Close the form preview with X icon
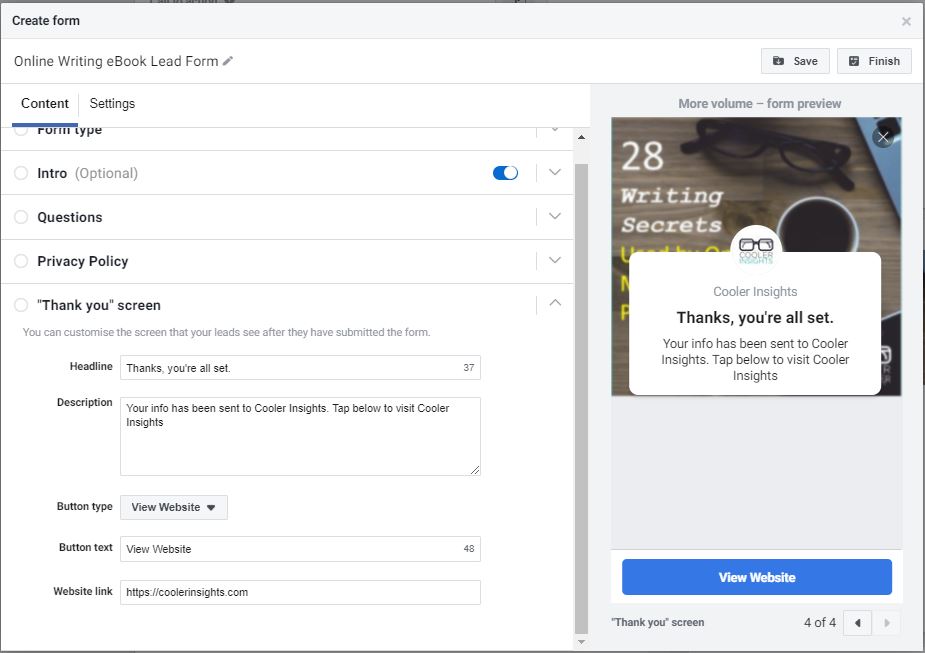 pyautogui.click(x=883, y=137)
